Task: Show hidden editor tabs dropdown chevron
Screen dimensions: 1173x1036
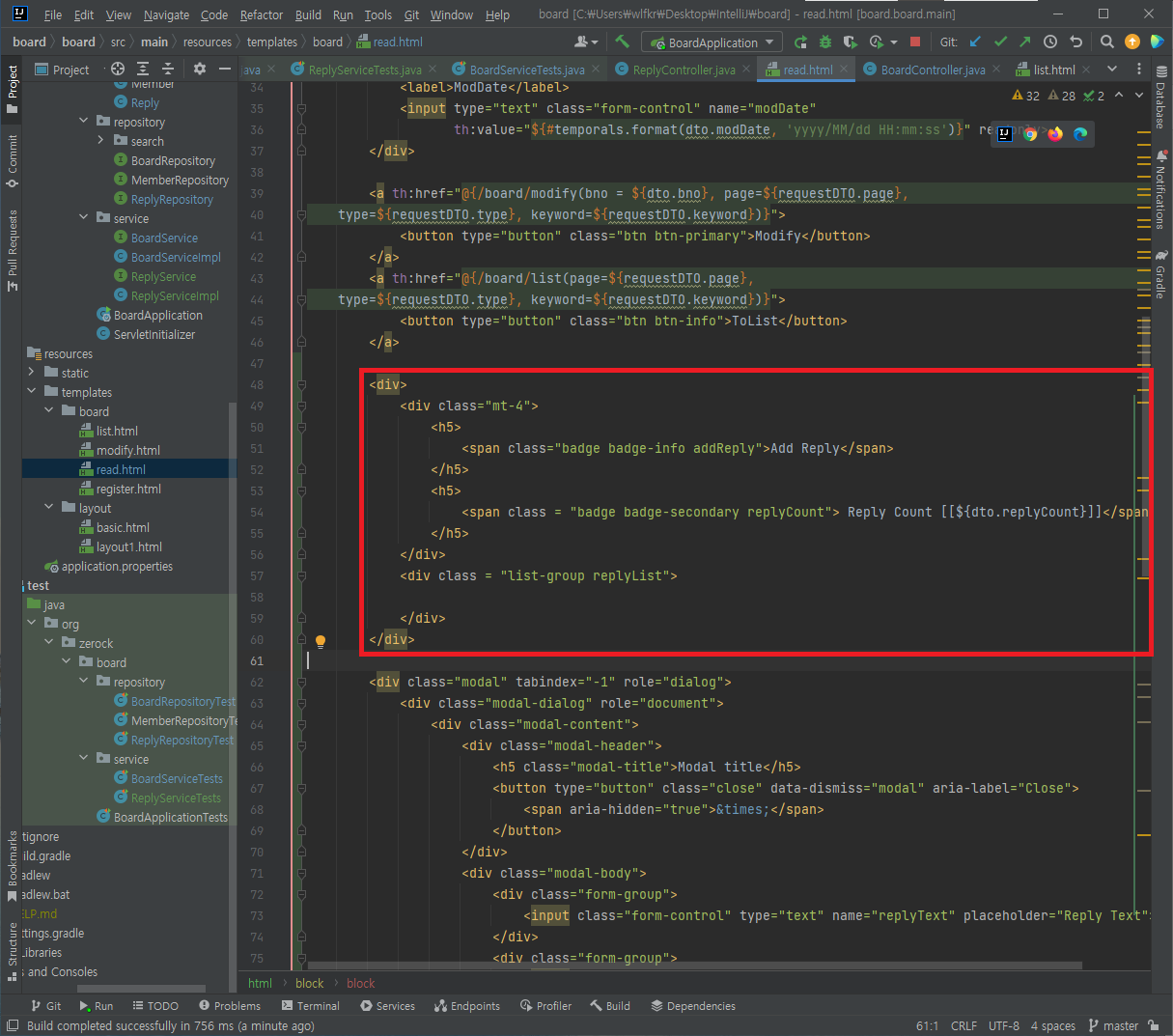Action: (x=1112, y=69)
